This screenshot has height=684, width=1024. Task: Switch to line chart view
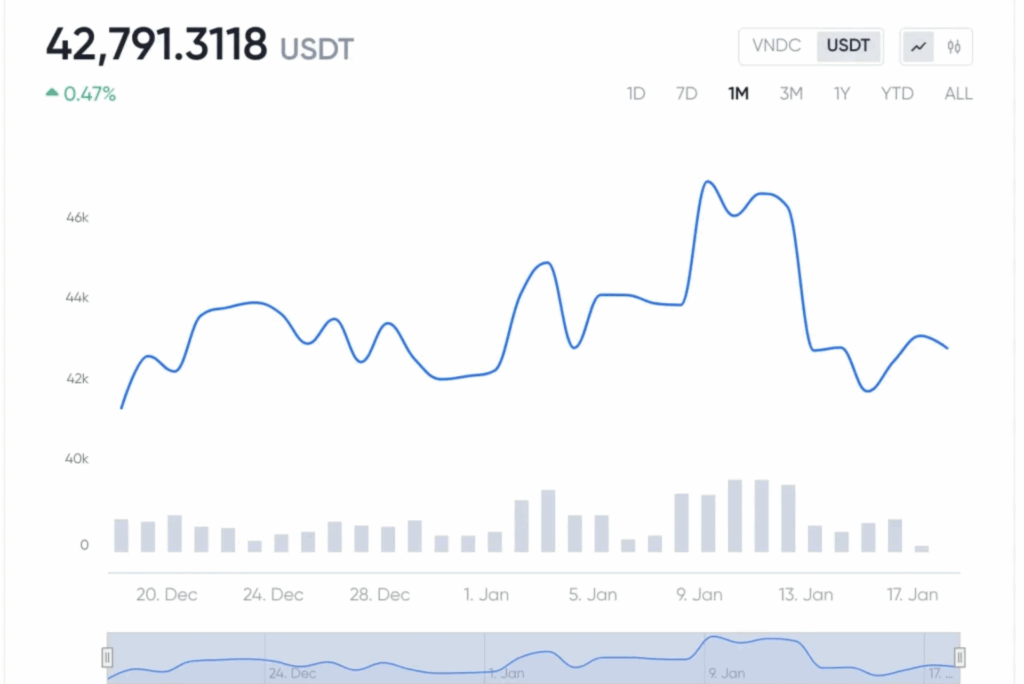click(918, 47)
